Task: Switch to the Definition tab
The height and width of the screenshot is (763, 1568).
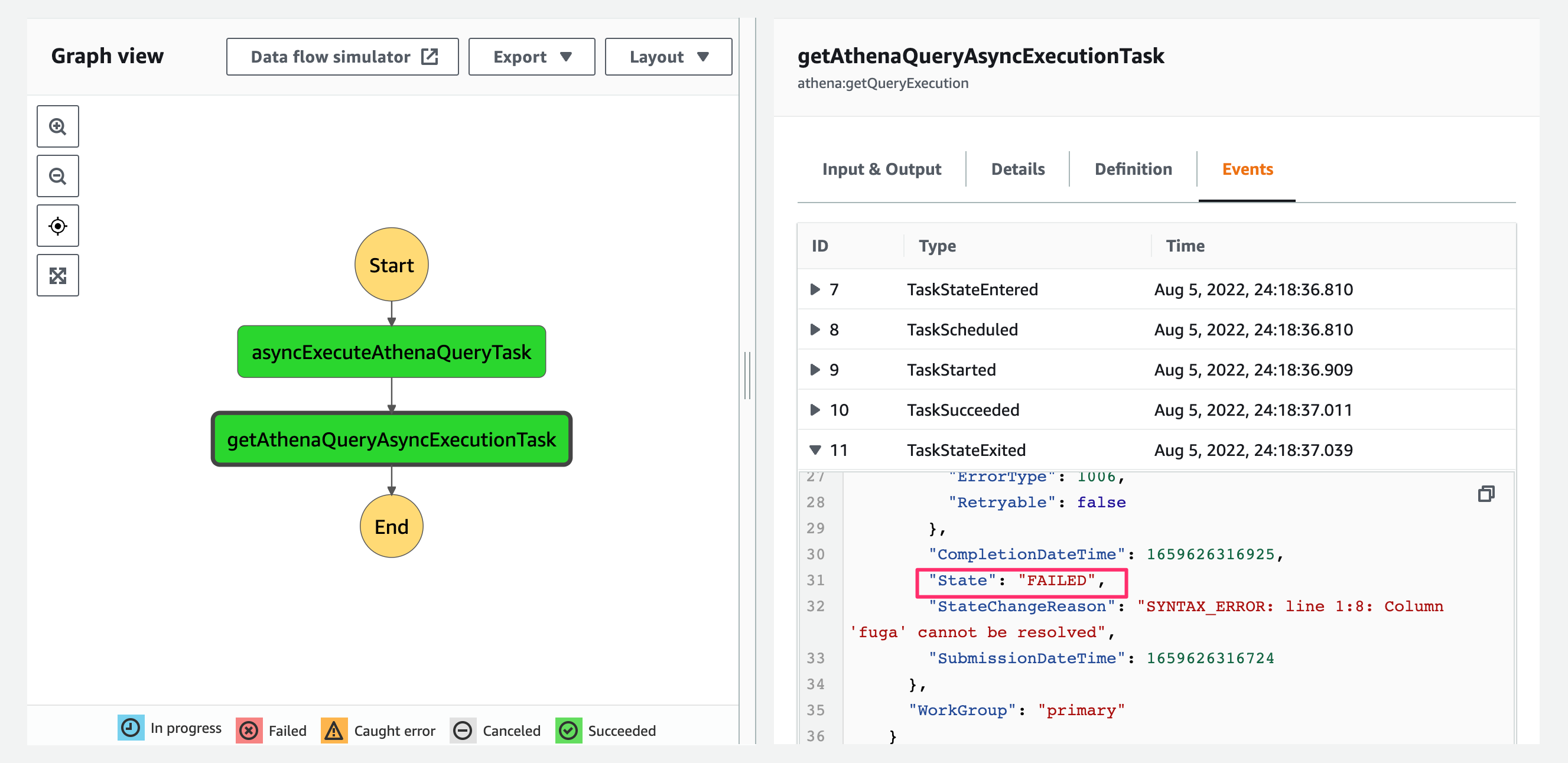Action: pos(1133,169)
